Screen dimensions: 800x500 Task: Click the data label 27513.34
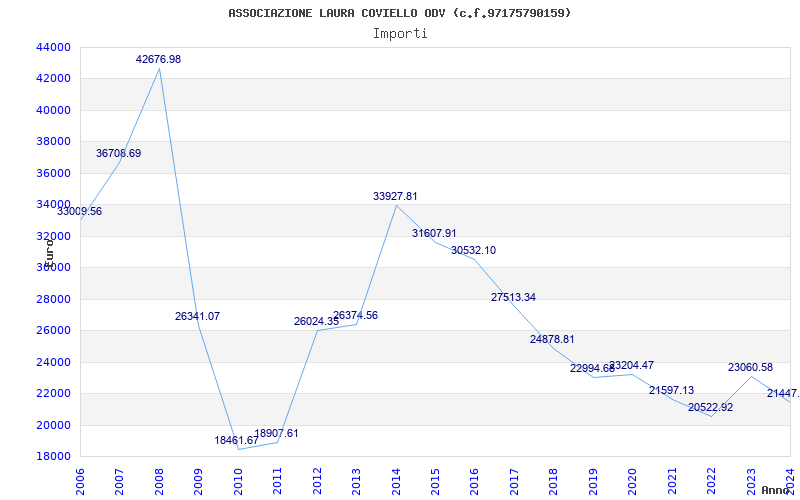513,297
